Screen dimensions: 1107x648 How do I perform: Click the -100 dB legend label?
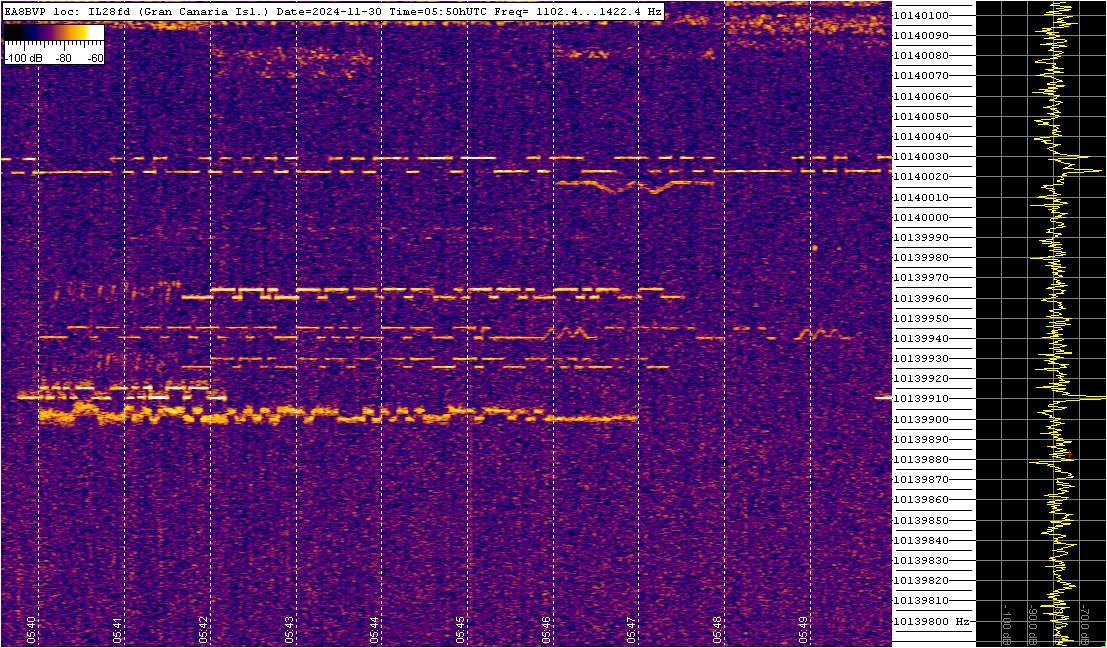pyautogui.click(x=22, y=59)
